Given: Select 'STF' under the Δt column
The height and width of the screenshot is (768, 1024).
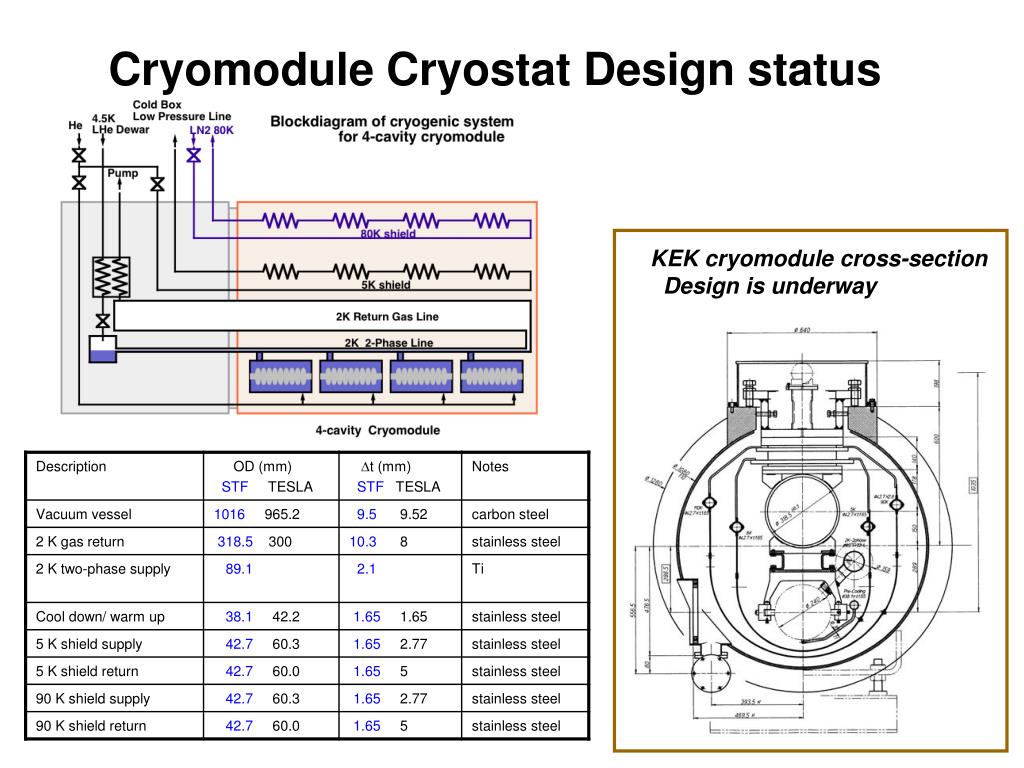Looking at the screenshot, I should pos(370,487).
